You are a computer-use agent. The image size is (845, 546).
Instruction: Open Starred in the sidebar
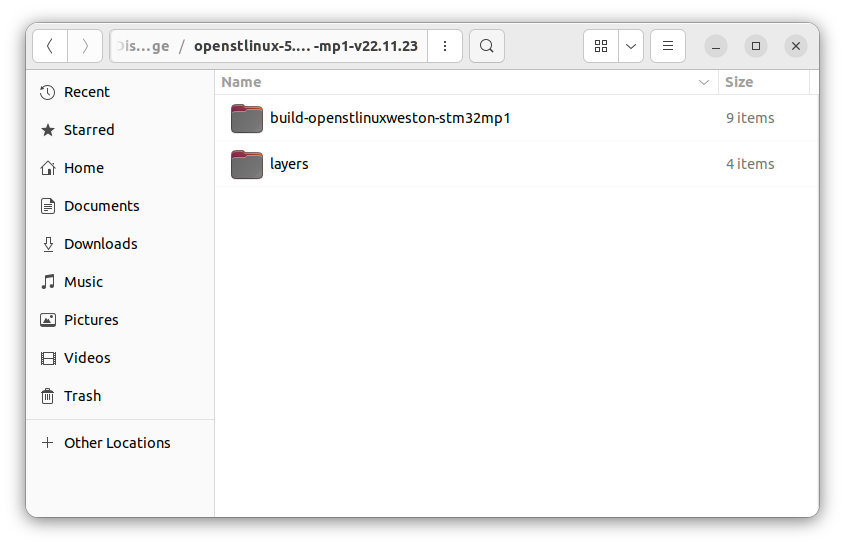pyautogui.click(x=120, y=130)
